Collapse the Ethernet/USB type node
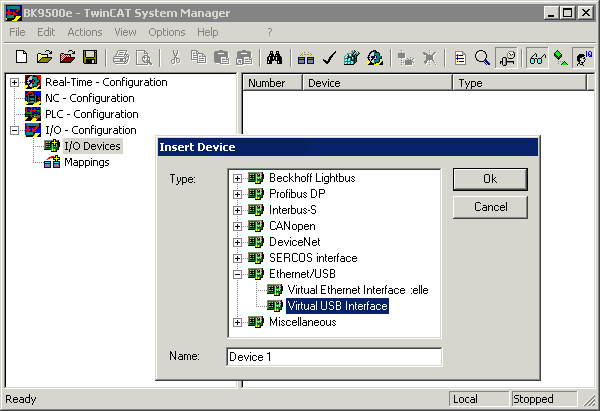 click(237, 274)
